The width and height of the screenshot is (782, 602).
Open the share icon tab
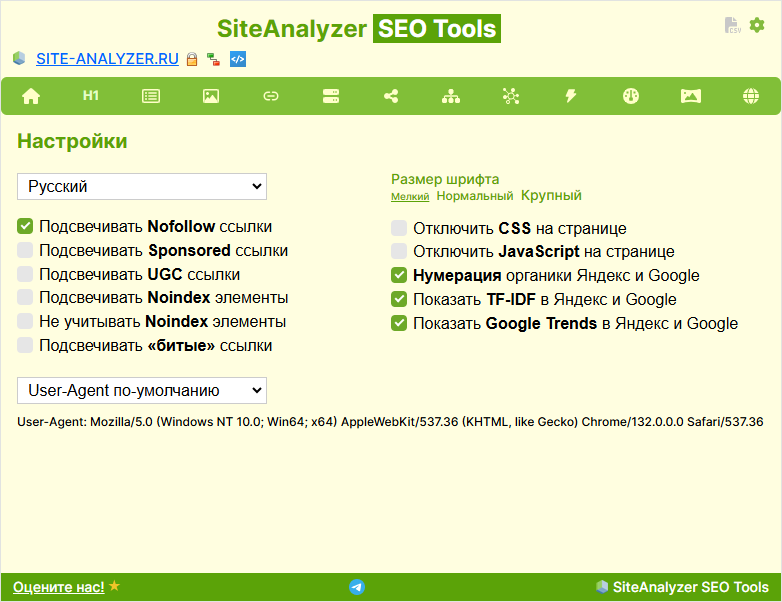click(391, 96)
